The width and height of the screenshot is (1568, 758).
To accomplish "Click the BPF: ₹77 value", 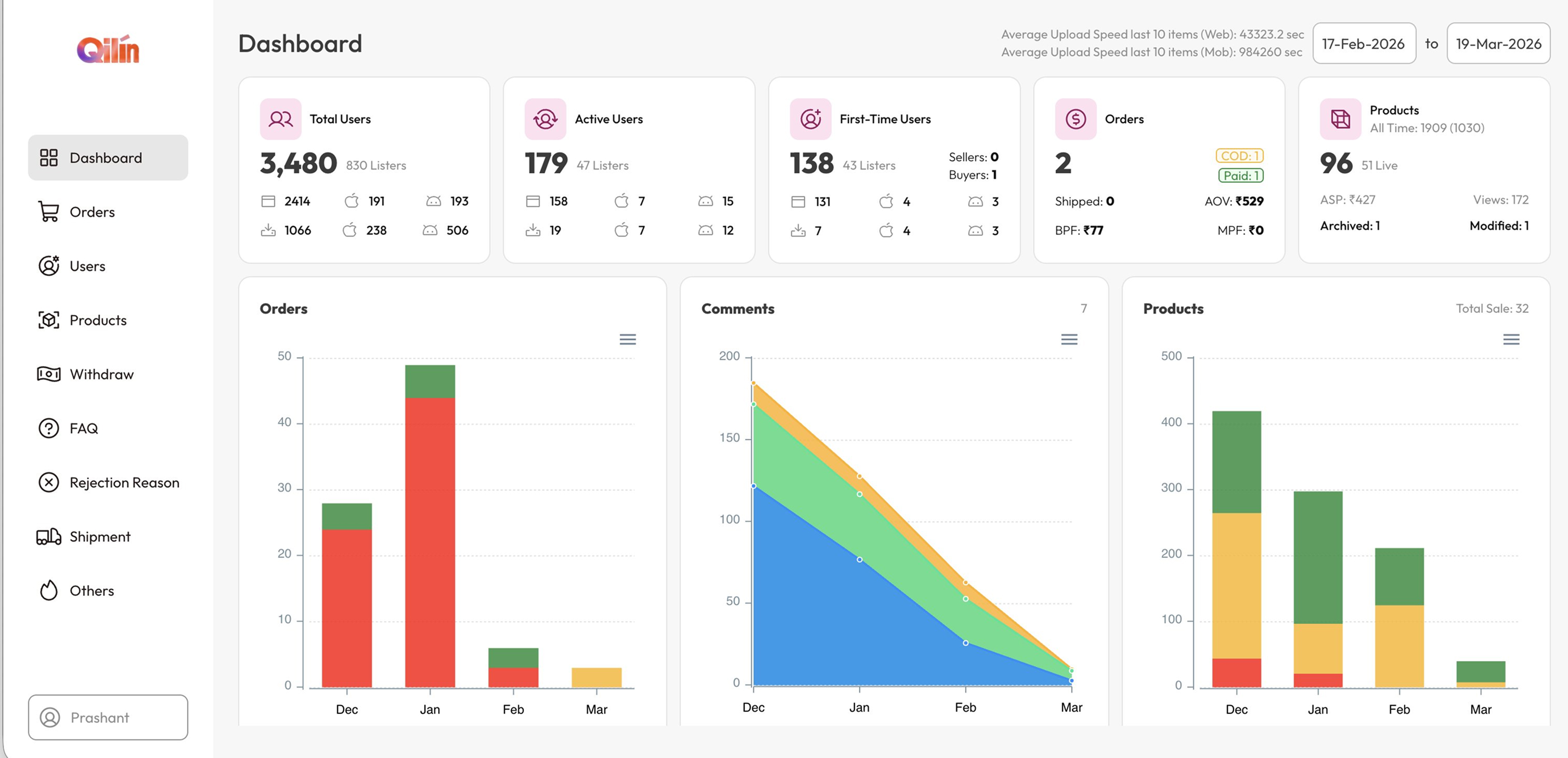I will click(x=1079, y=230).
